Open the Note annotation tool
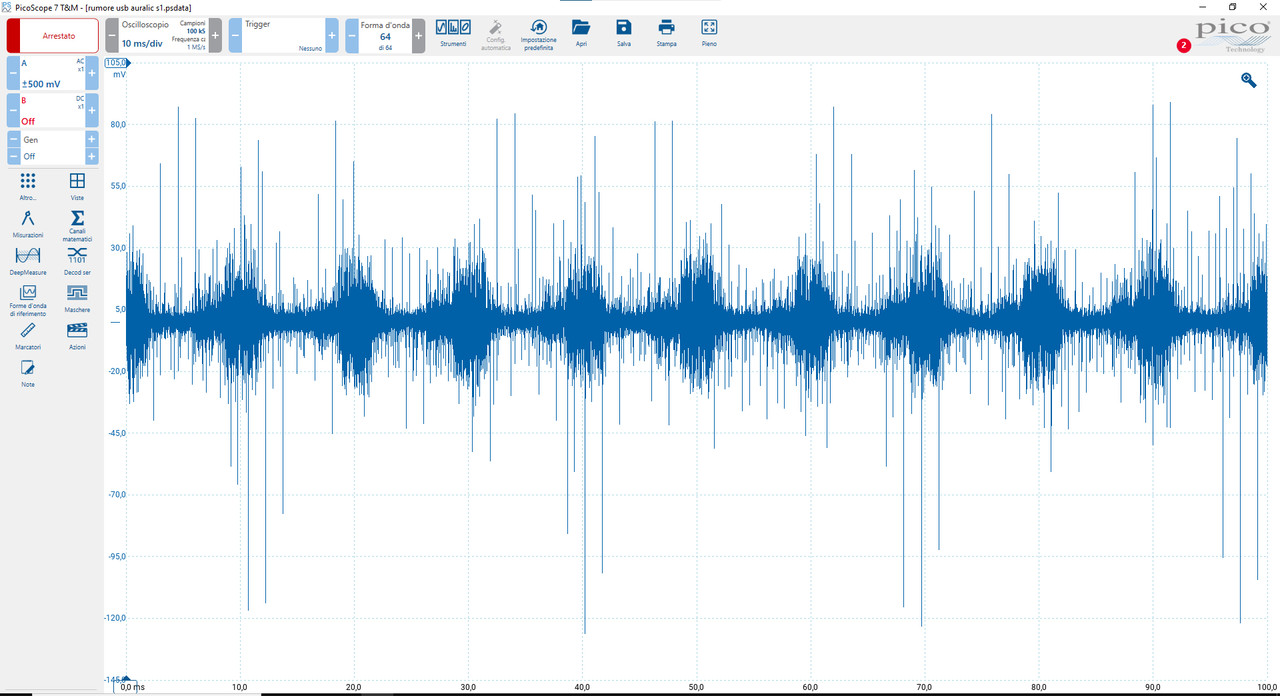This screenshot has width=1280, height=696. [28, 373]
